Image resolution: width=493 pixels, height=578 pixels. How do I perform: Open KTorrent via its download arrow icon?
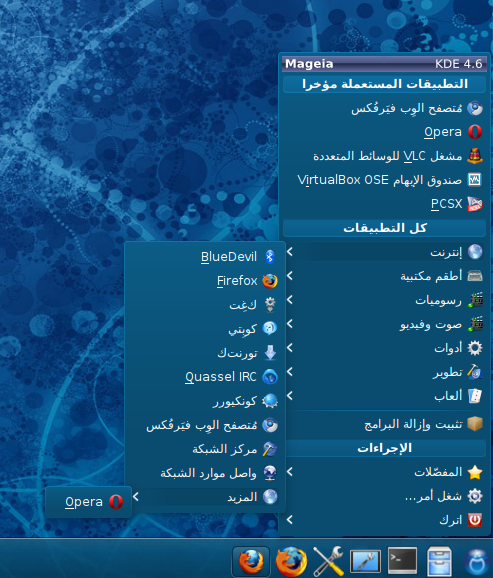[x=270, y=352]
